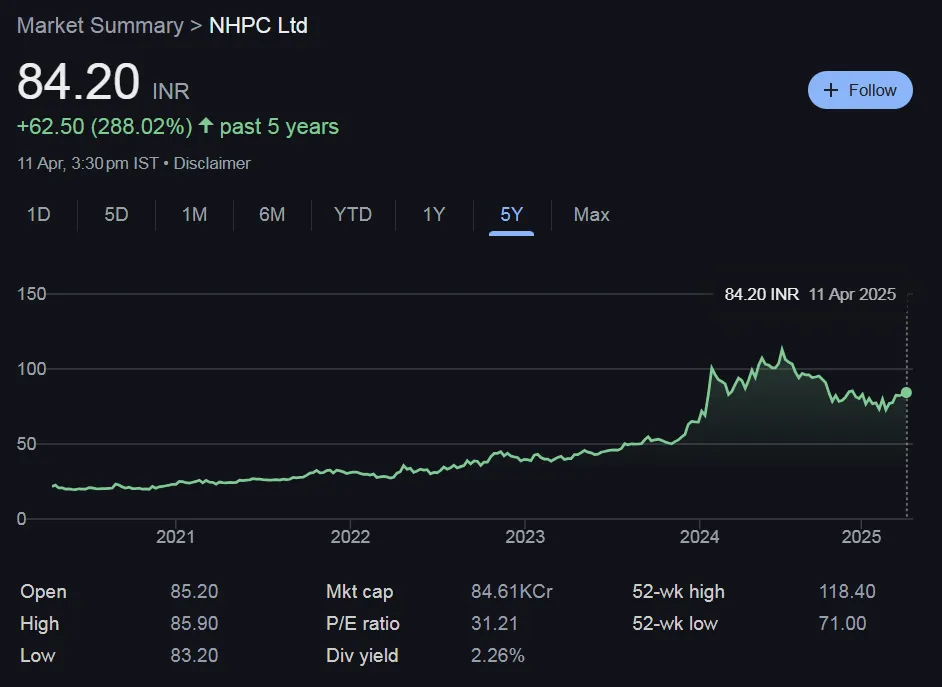Click the 84.20 INR chart tooltip value
The width and height of the screenshot is (942, 687).
coord(762,294)
